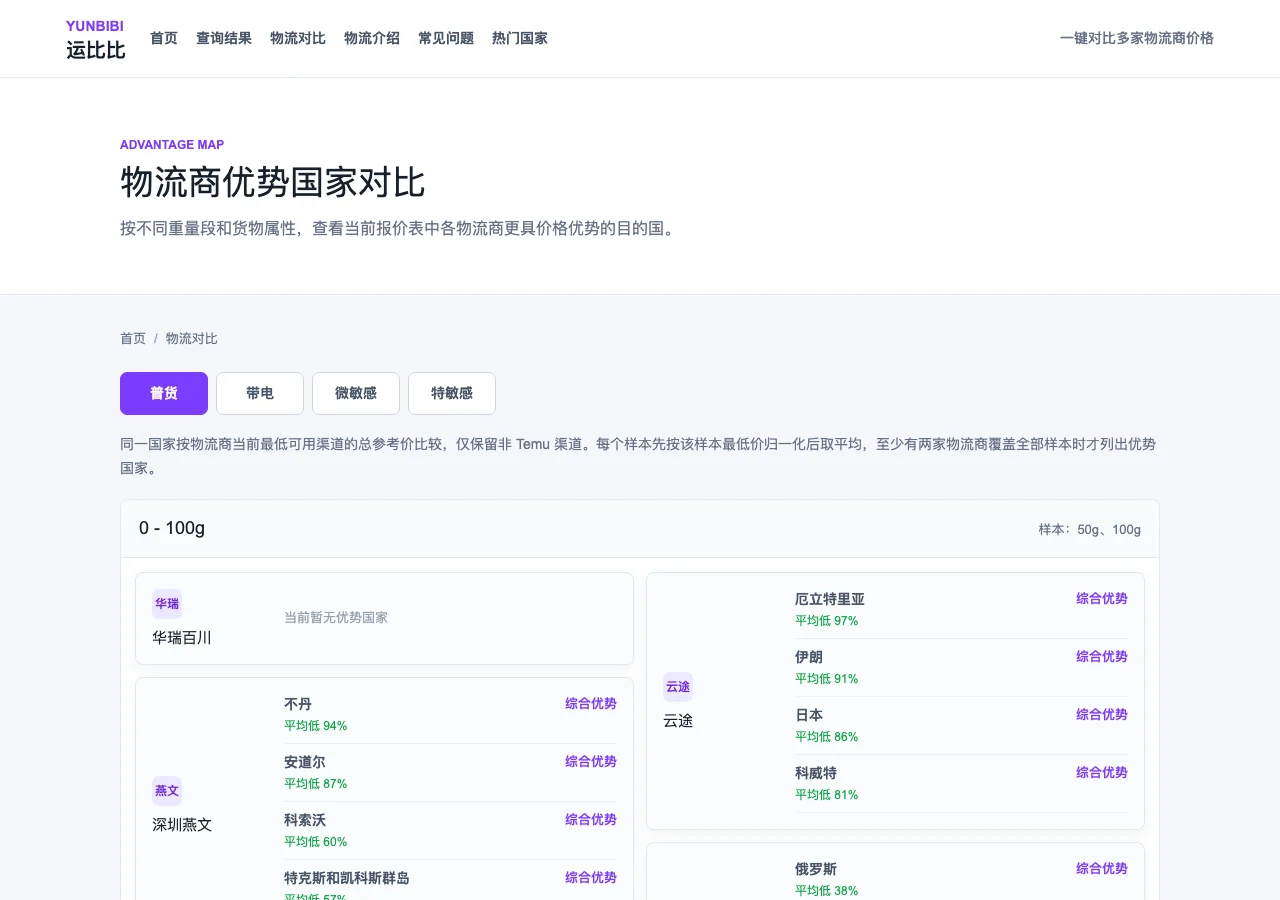This screenshot has width=1280, height=900.
Task: Click 综合优势 tag in the 安道尔 row
Action: (591, 761)
